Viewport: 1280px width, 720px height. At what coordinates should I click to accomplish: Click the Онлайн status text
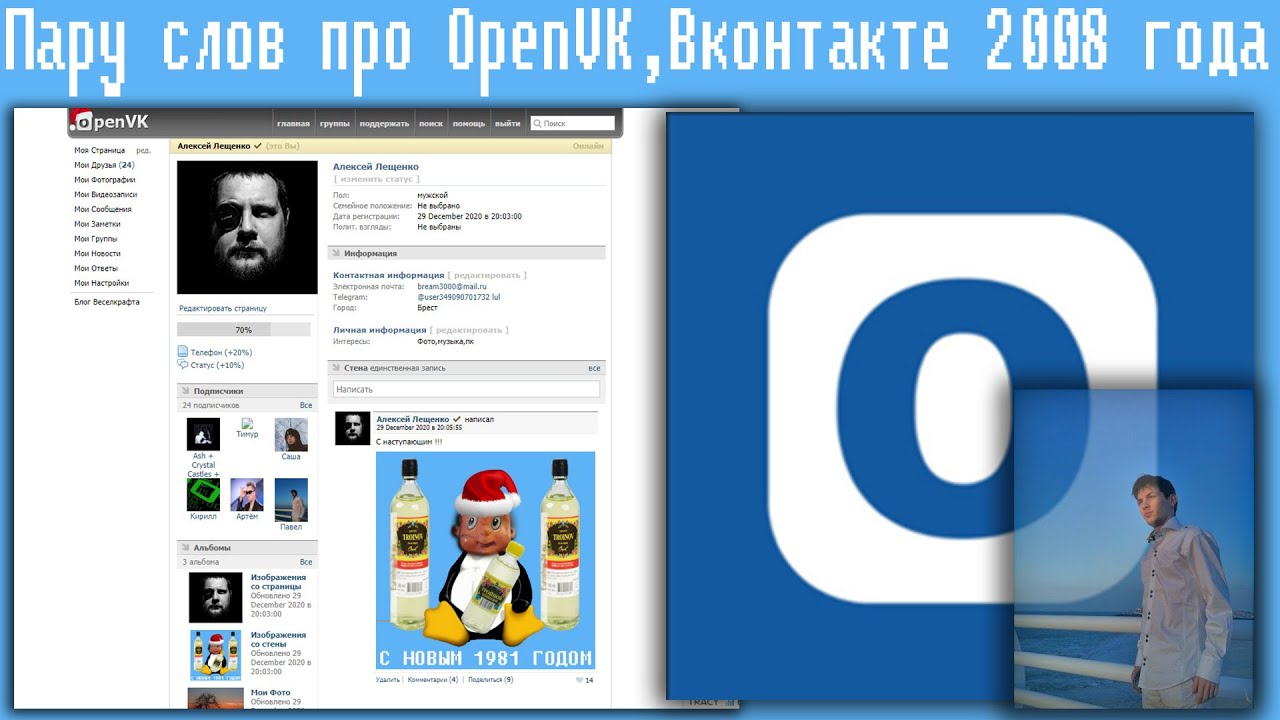588,146
